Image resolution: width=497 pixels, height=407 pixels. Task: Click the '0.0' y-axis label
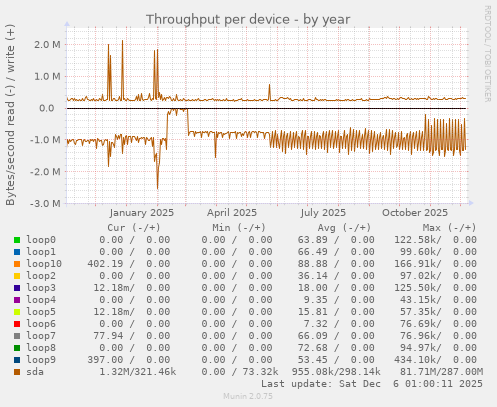47,108
